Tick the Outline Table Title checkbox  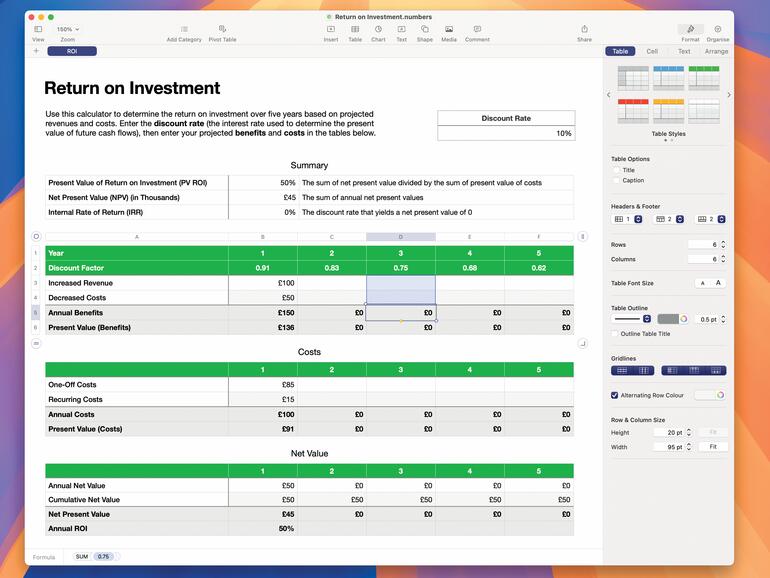[614, 333]
